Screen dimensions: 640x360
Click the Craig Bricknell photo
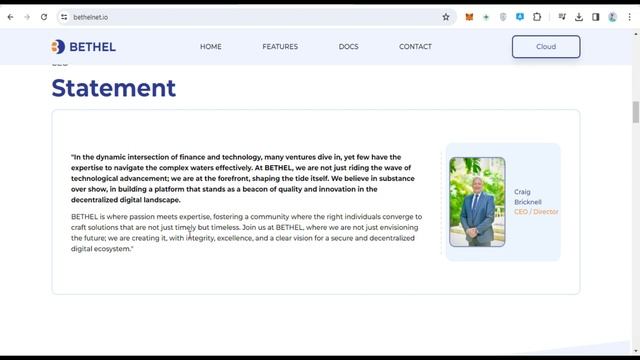(x=477, y=202)
